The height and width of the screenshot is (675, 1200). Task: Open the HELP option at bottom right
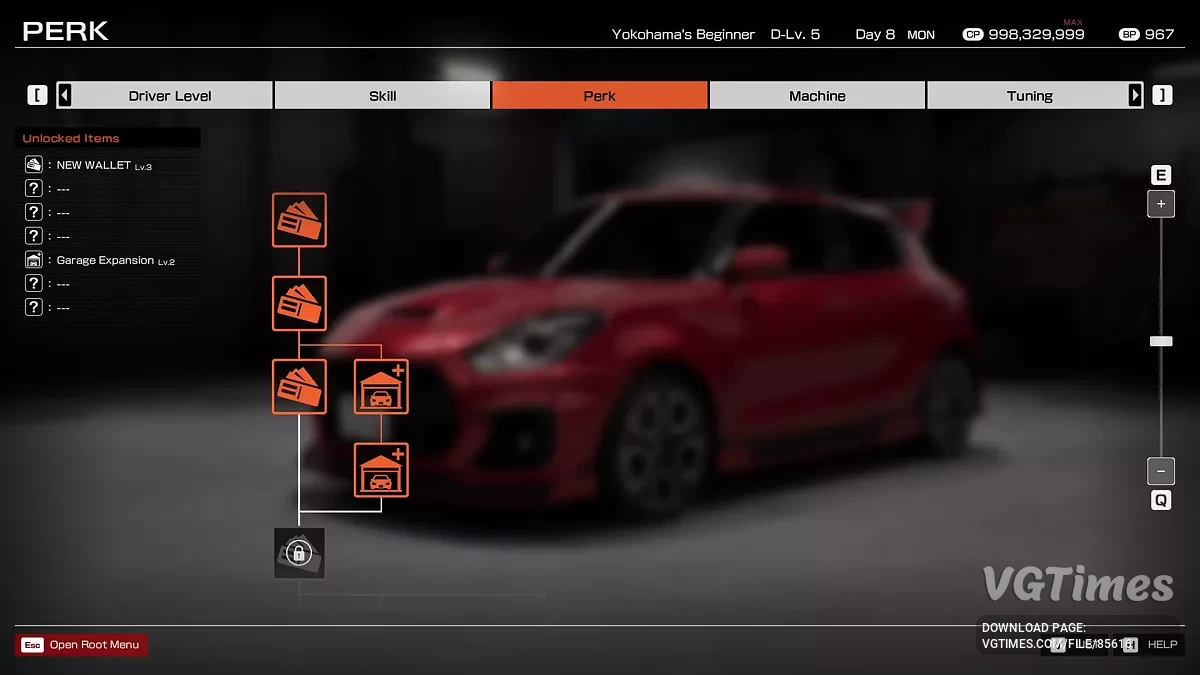pyautogui.click(x=1162, y=644)
